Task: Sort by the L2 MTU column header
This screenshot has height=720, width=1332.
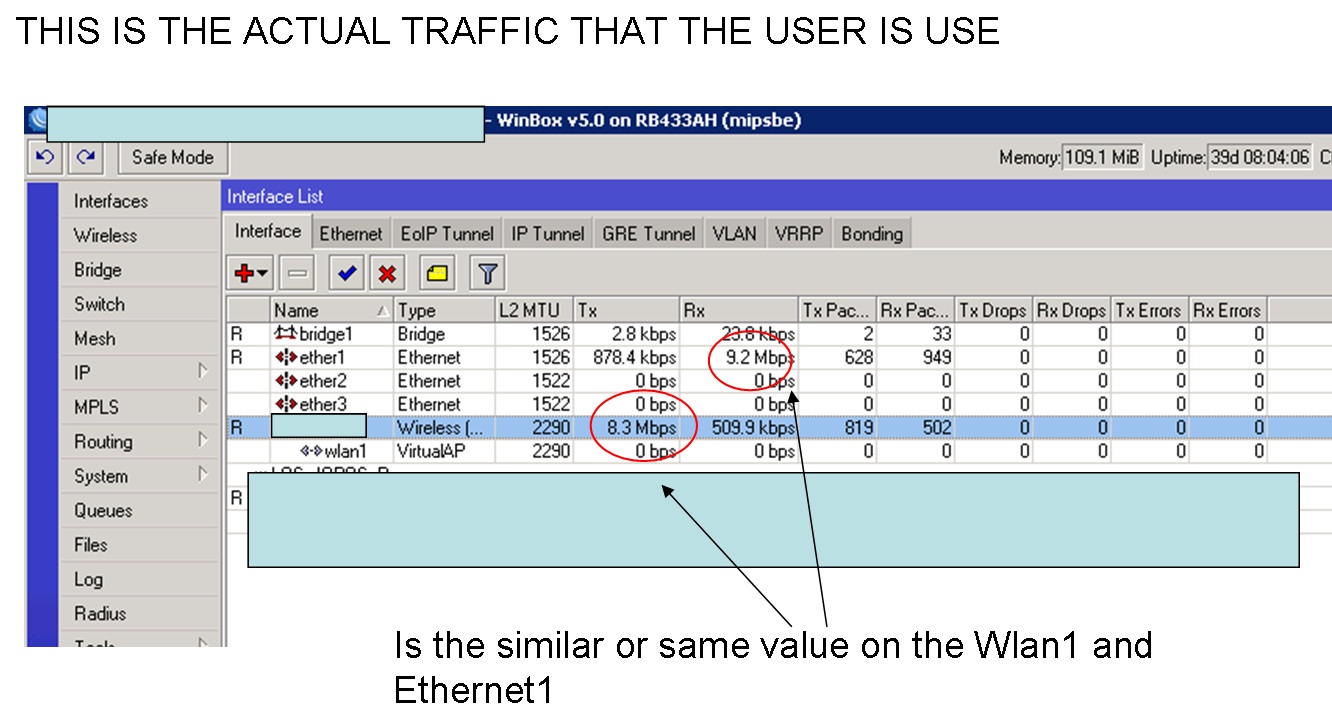Action: tap(534, 311)
